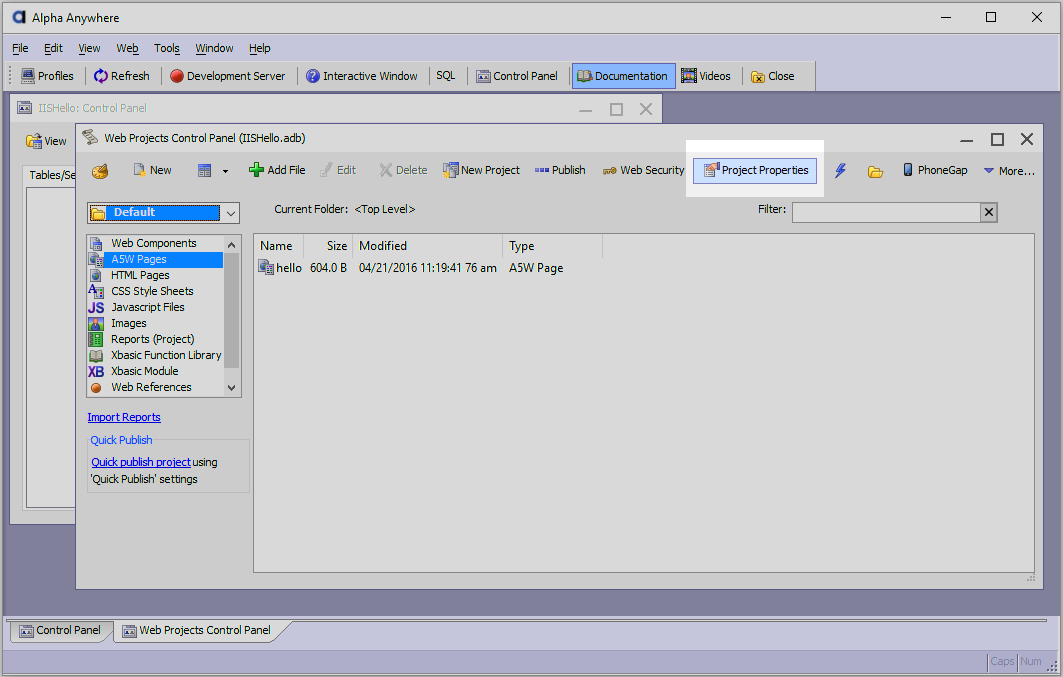This screenshot has width=1063, height=677.
Task: Select Web References category
Action: (155, 387)
